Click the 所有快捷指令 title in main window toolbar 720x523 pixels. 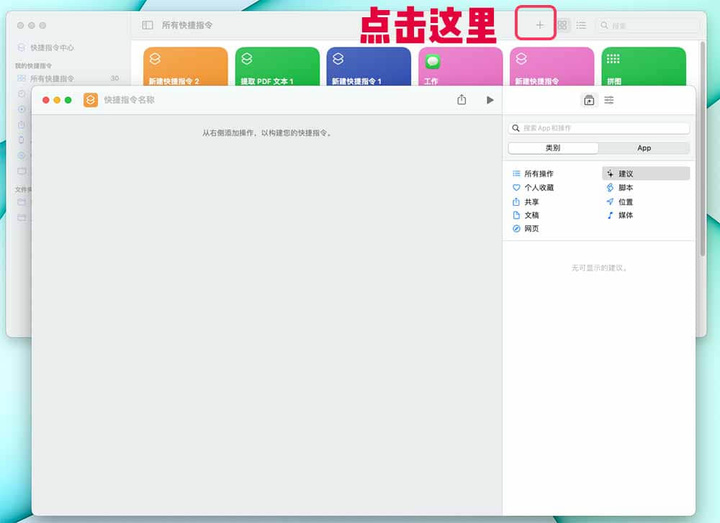pyautogui.click(x=187, y=25)
